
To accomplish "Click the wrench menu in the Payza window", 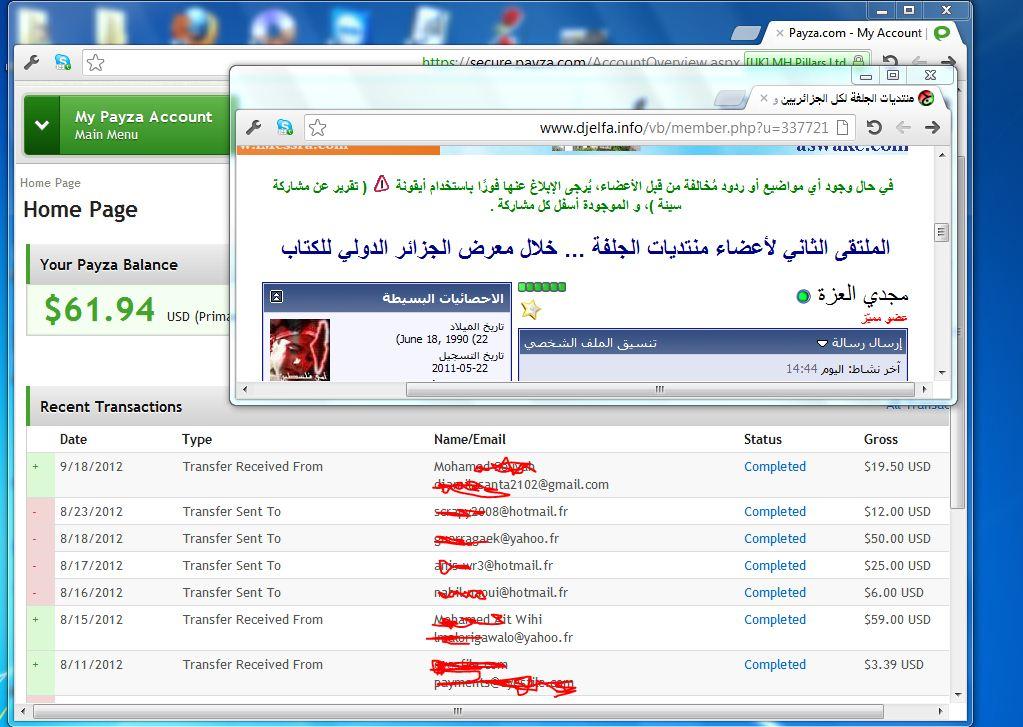I will click(31, 63).
